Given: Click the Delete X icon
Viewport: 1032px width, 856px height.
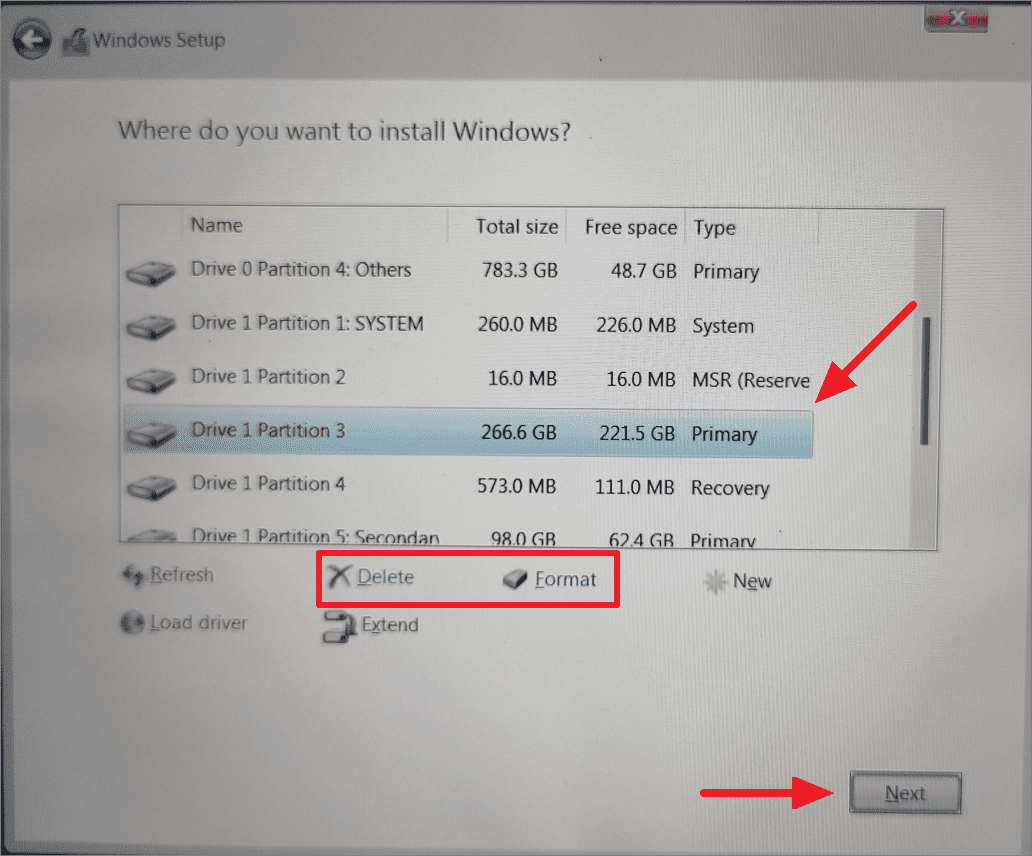Looking at the screenshot, I should [x=340, y=577].
